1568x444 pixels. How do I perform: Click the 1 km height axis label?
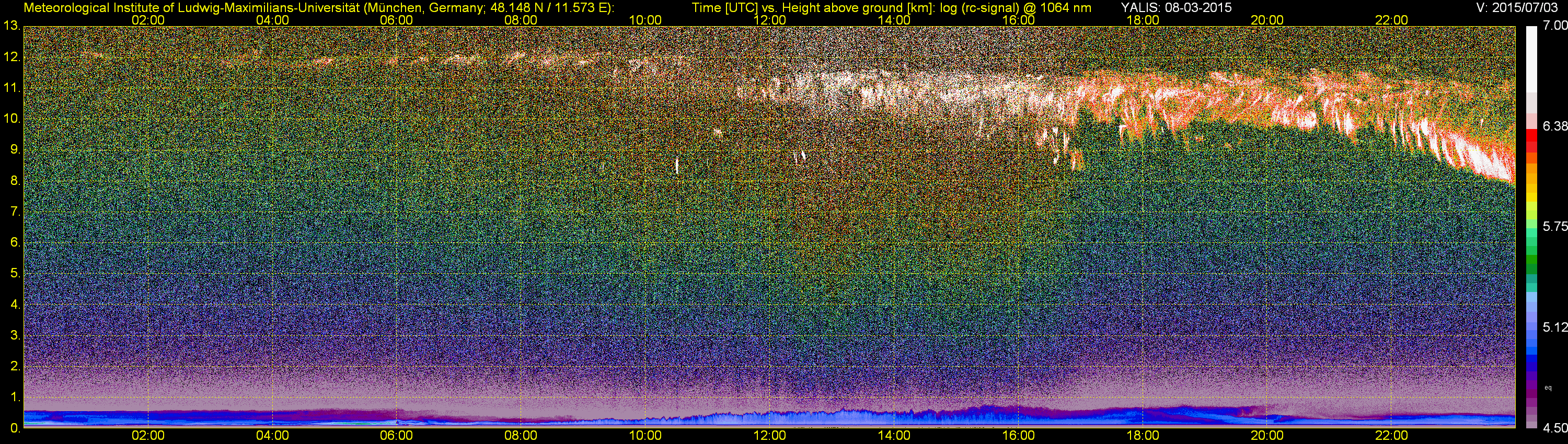click(15, 397)
